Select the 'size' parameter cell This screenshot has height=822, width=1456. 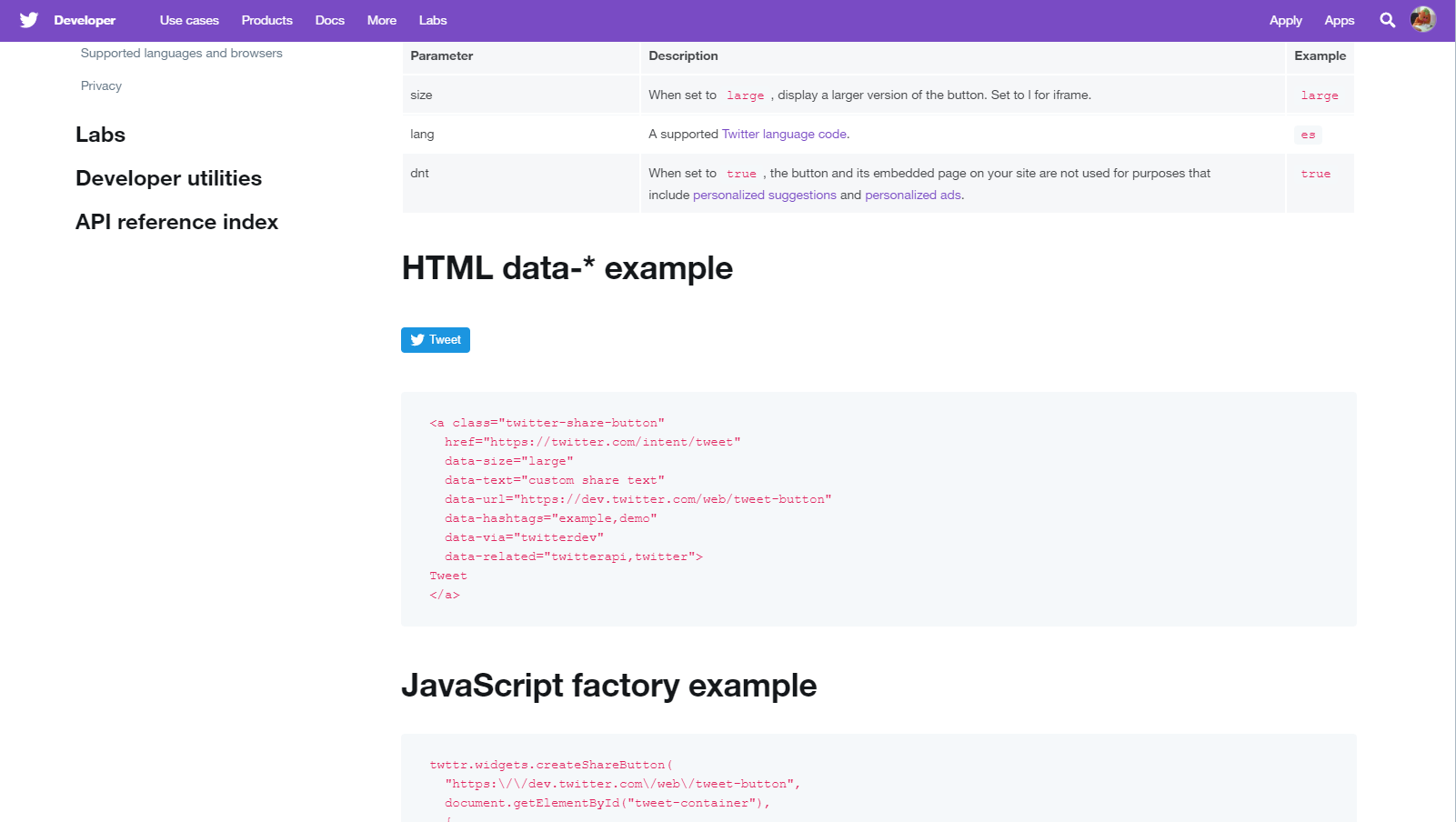[521, 95]
